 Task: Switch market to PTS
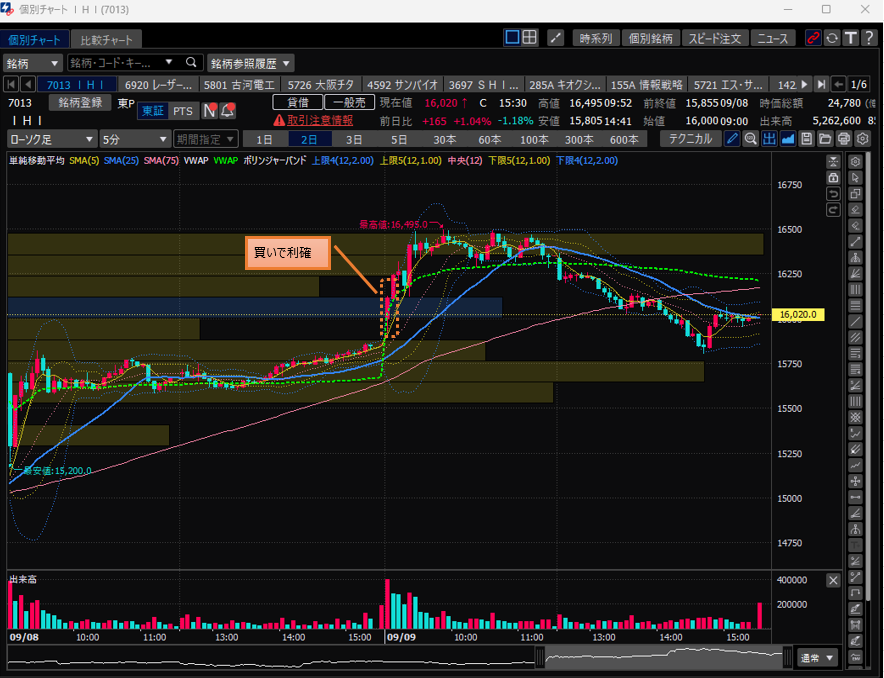coord(182,111)
